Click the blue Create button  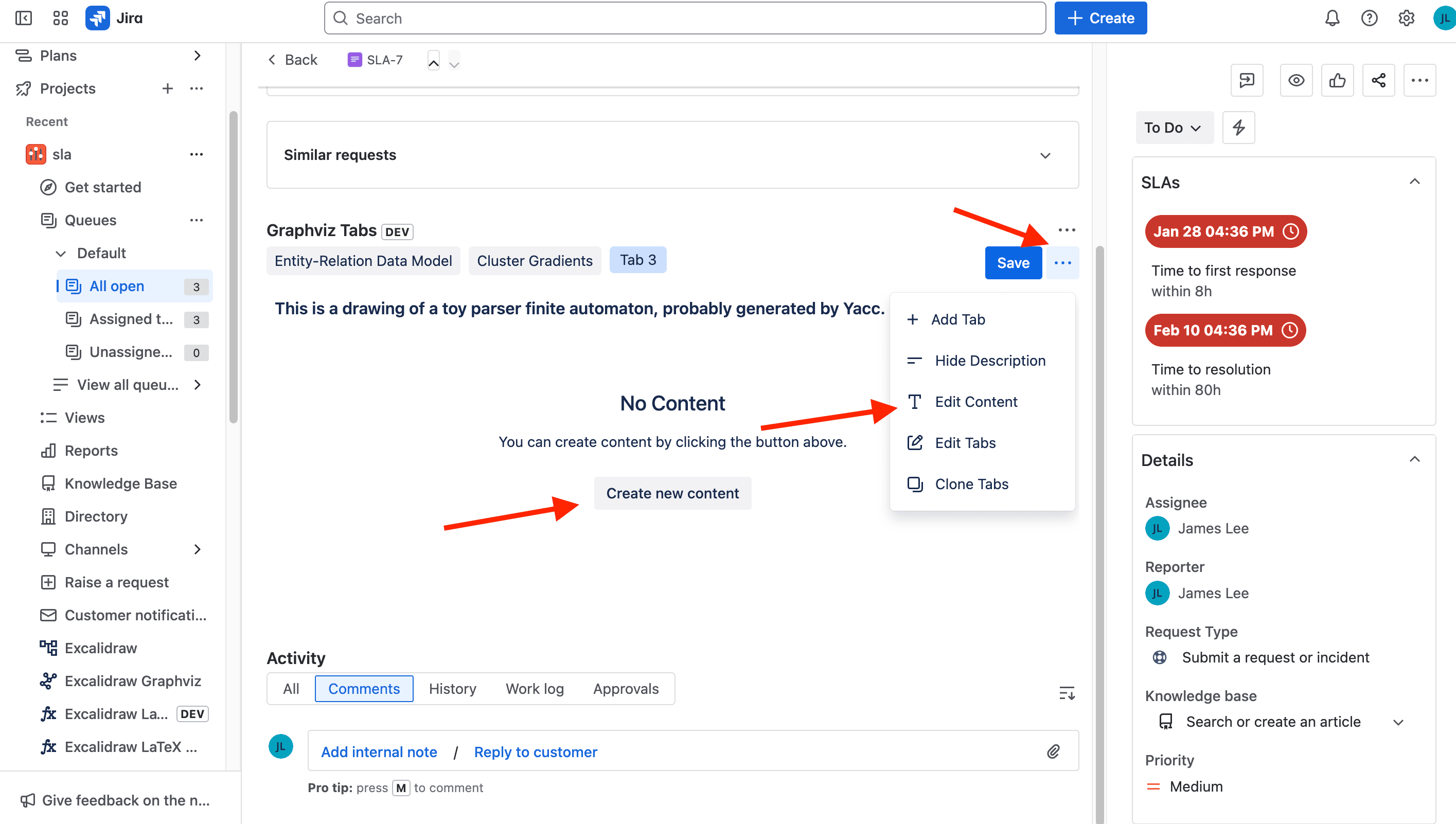[x=1100, y=18]
